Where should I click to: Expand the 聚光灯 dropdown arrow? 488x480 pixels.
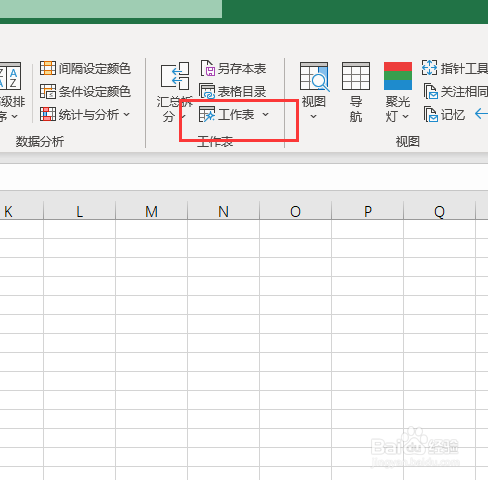[405, 116]
